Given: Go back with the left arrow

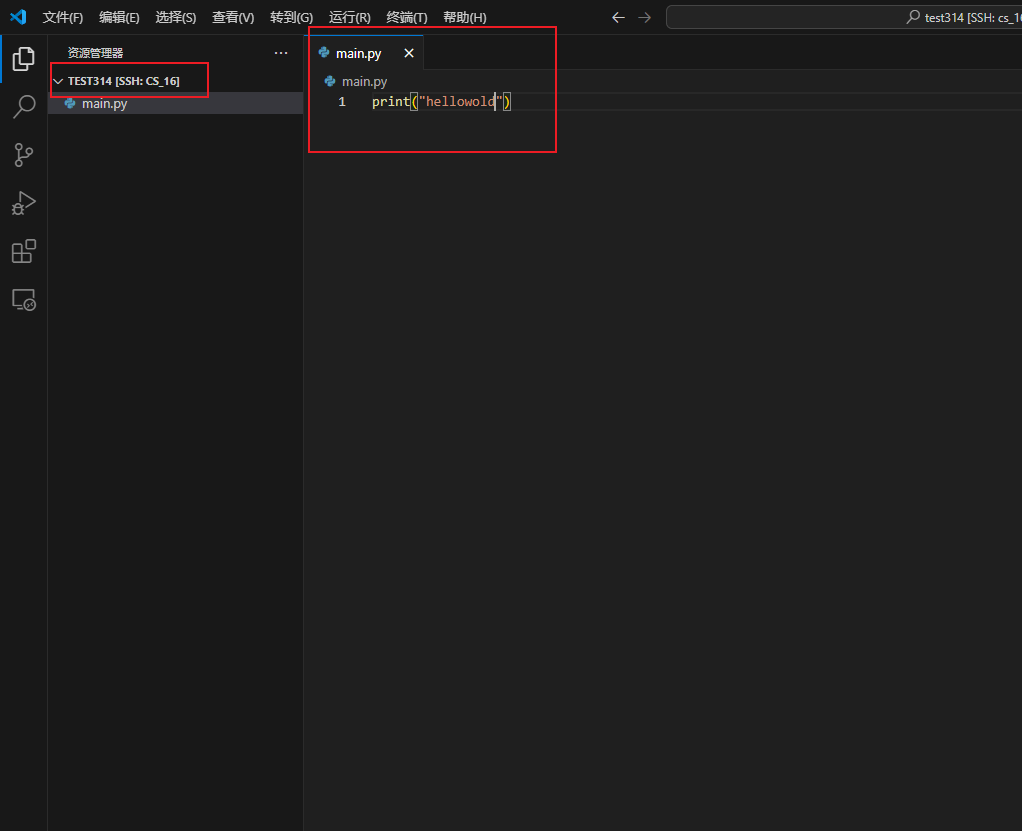Looking at the screenshot, I should (x=619, y=18).
